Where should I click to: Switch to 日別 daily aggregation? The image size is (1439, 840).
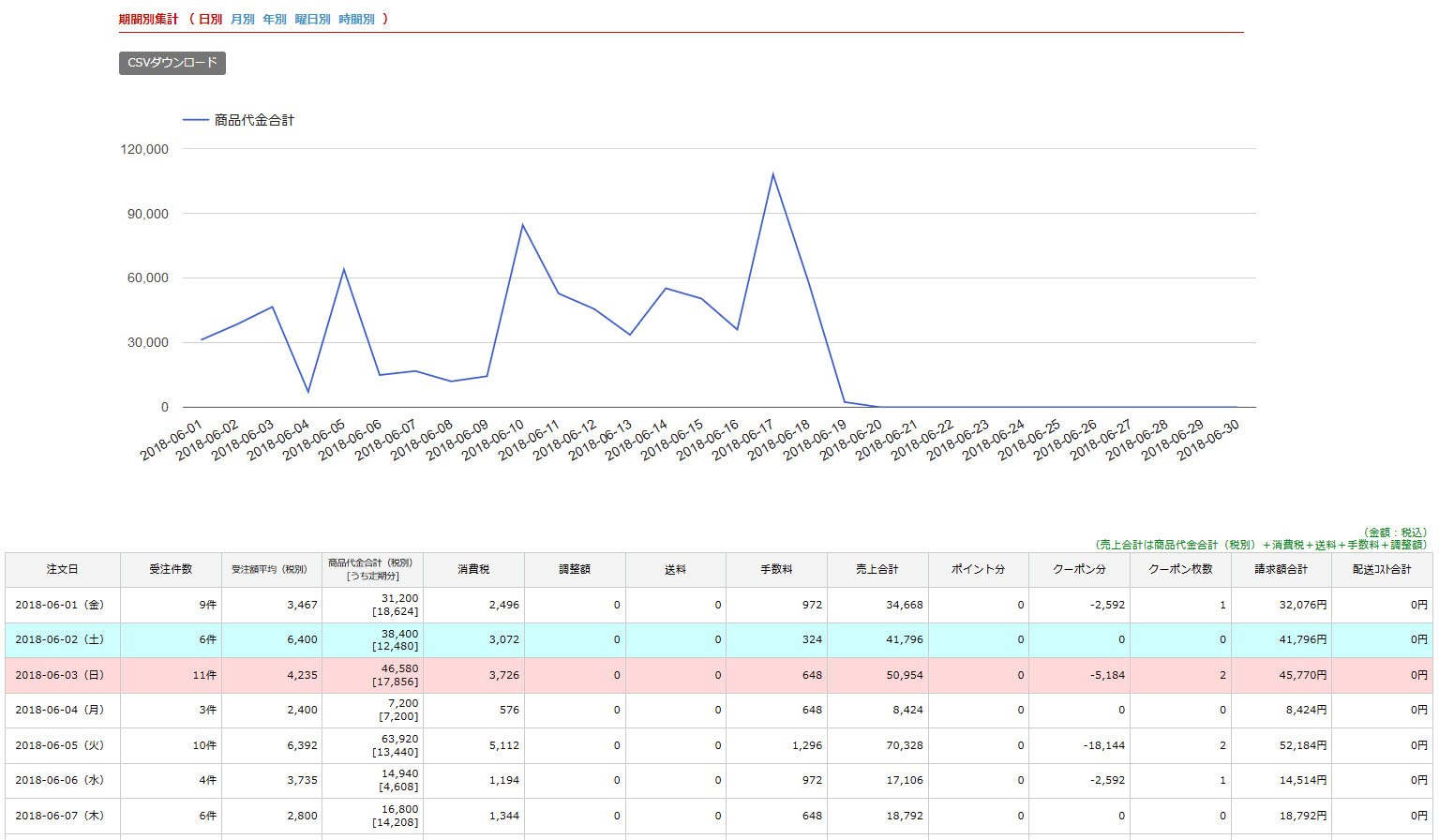click(210, 19)
